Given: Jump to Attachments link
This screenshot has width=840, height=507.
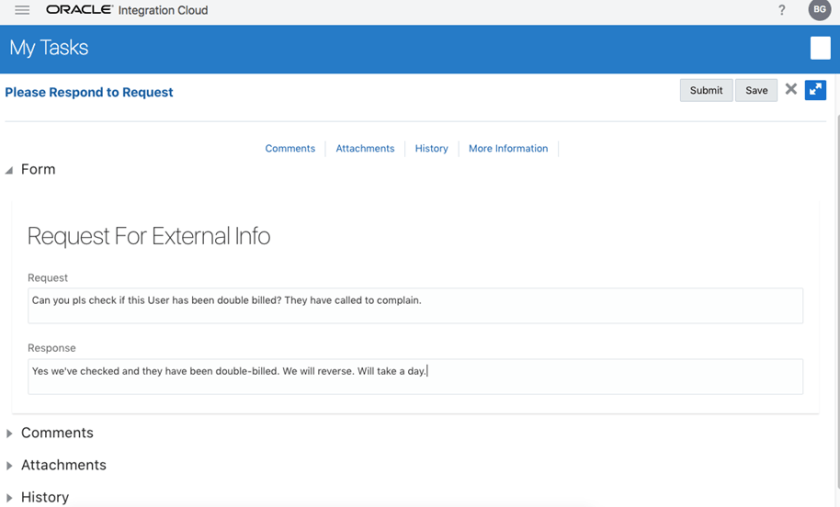Looking at the screenshot, I should [365, 148].
